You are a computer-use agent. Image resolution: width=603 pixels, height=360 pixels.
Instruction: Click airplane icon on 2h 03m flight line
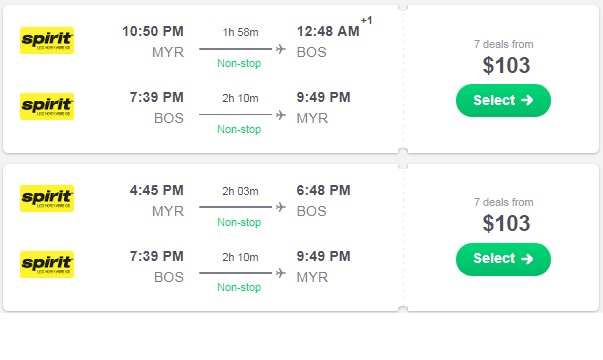[281, 207]
